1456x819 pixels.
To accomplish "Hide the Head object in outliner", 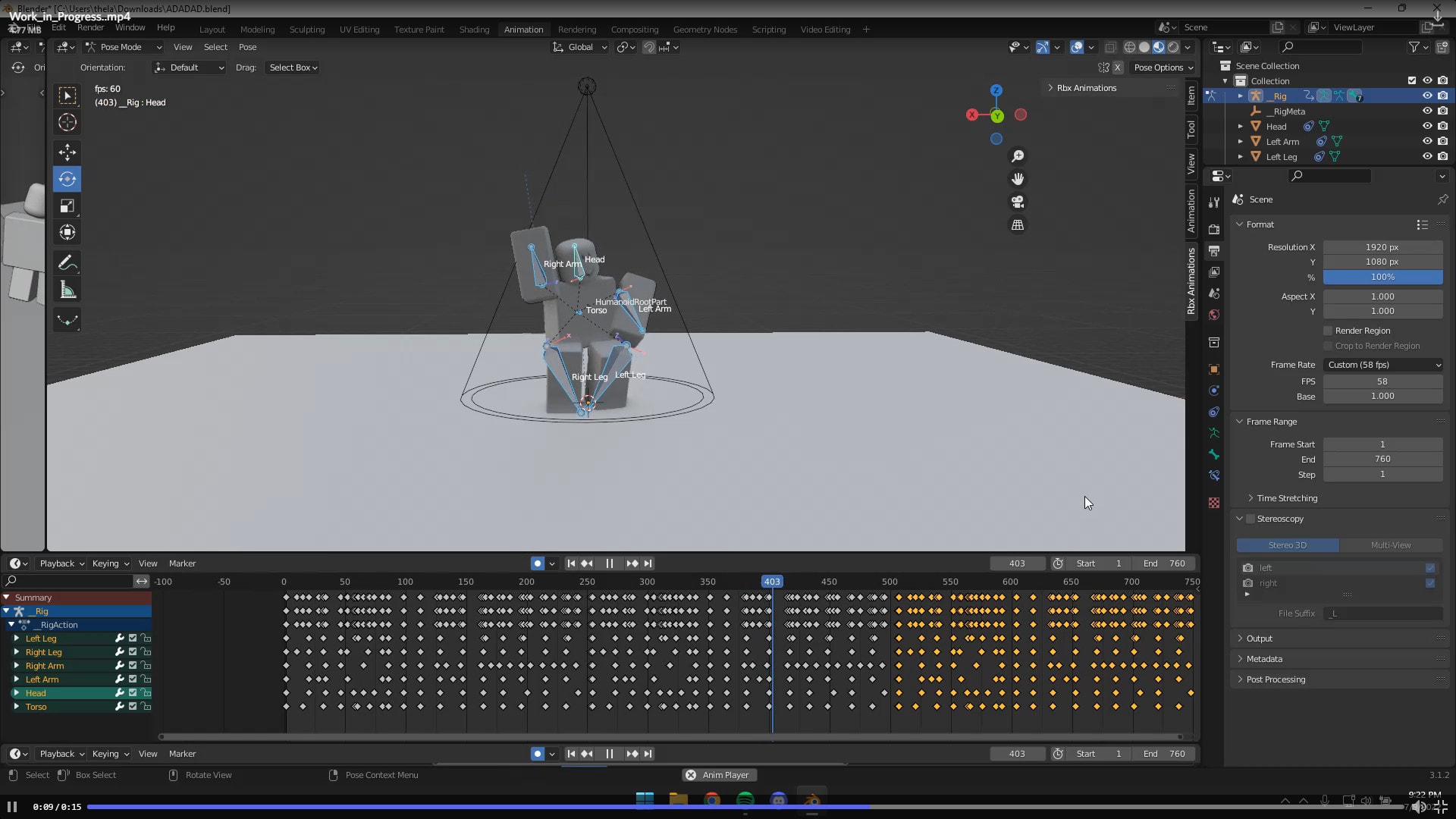I will pos(1426,126).
